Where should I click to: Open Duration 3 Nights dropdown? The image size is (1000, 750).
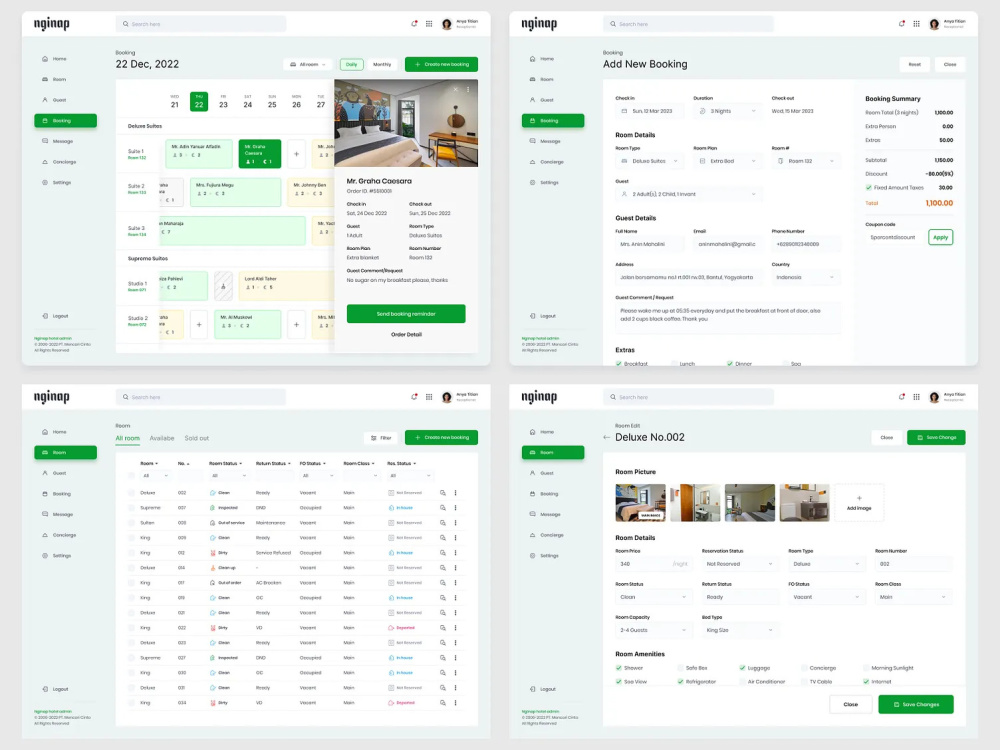[728, 111]
